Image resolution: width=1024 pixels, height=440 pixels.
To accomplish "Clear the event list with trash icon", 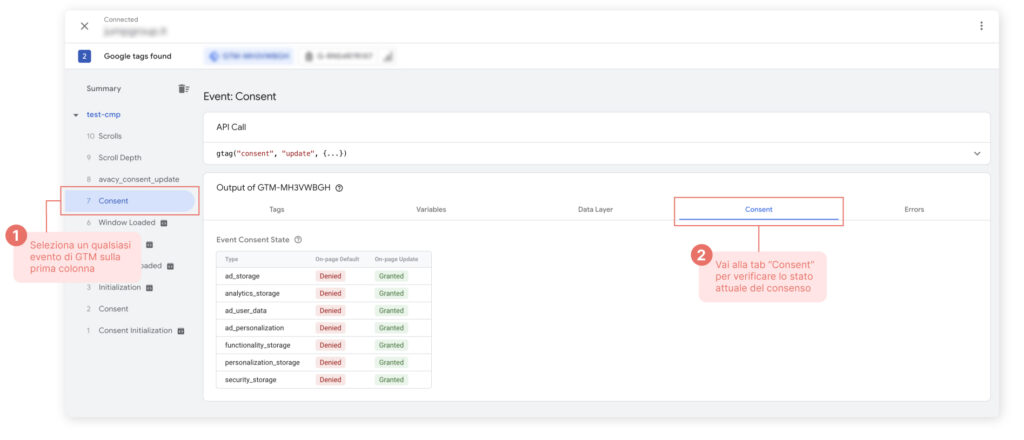I will [x=184, y=89].
